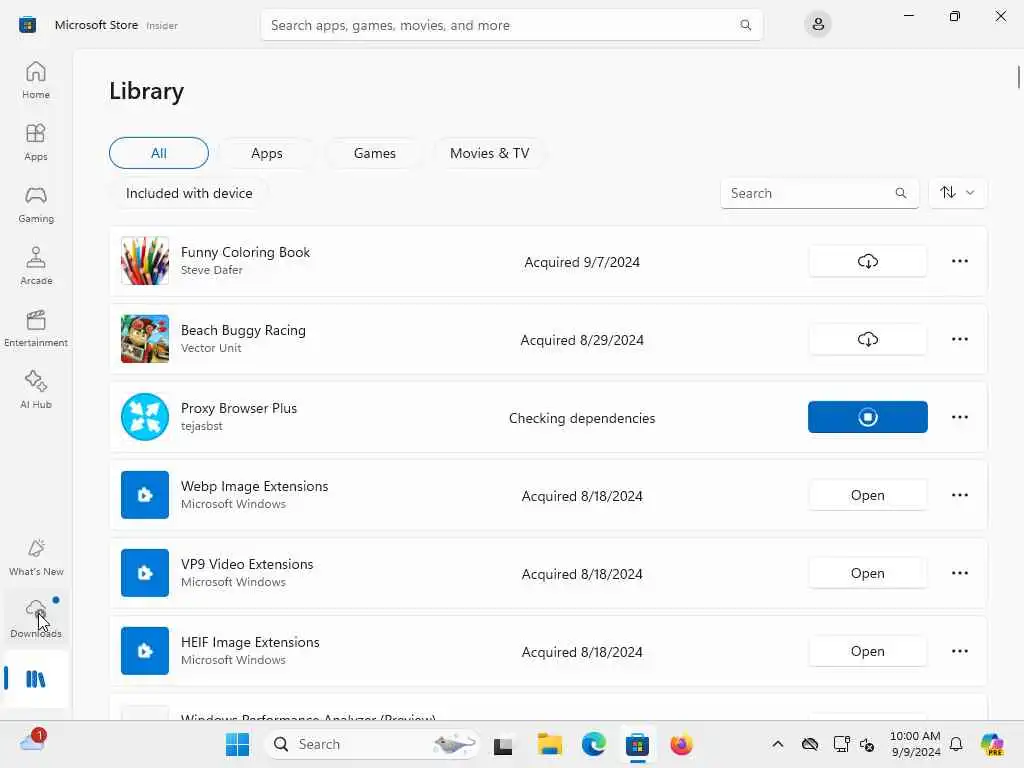Open more options for Proxy Browser Plus
Screen dimensions: 1024x768
(x=959, y=417)
